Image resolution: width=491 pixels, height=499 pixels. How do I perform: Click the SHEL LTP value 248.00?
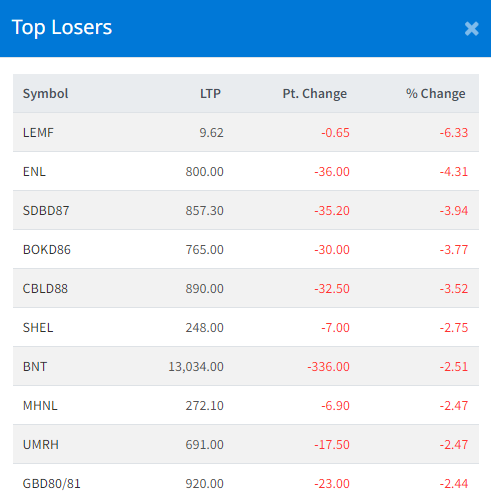tap(205, 328)
